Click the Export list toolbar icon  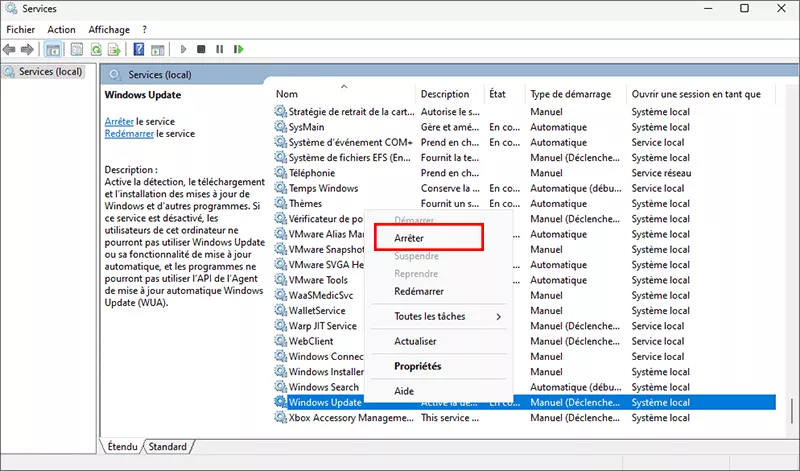114,49
